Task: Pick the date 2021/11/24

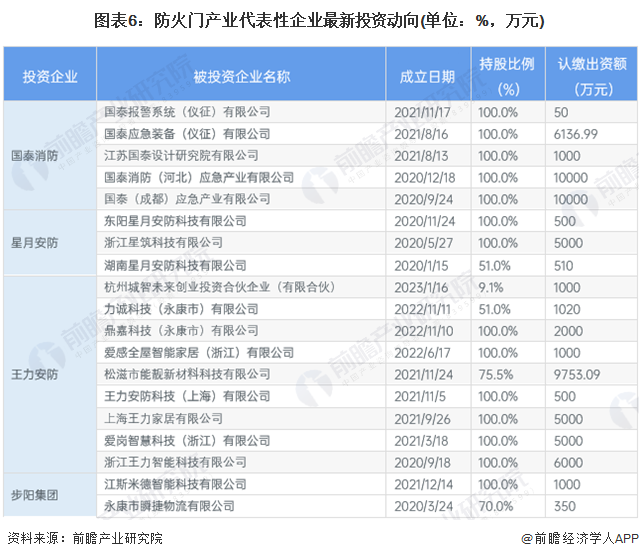Action: pyautogui.click(x=423, y=375)
